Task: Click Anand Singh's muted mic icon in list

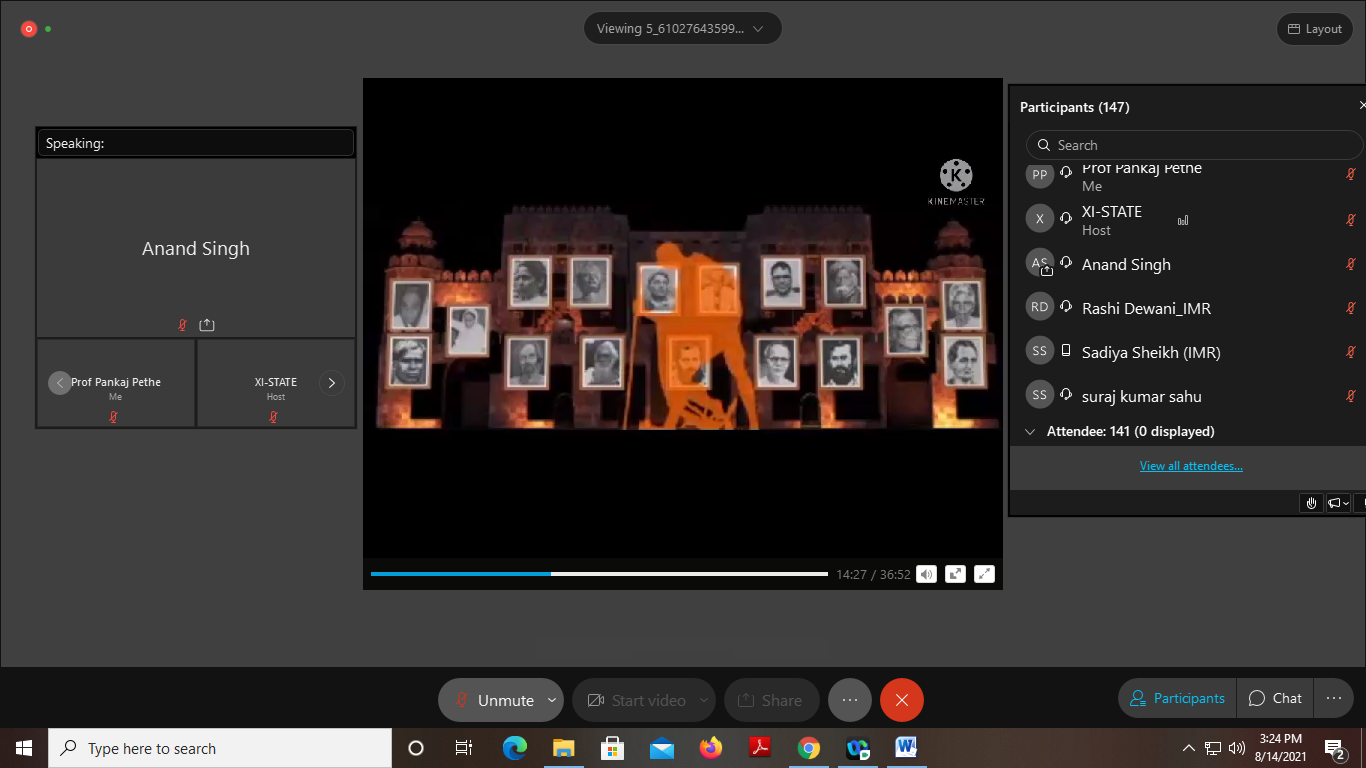Action: click(x=1351, y=264)
